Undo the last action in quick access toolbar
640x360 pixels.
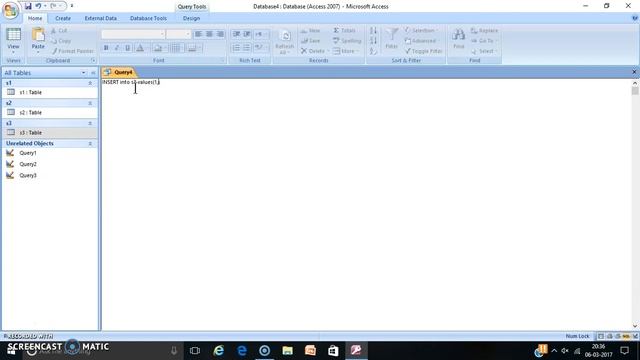click(38, 6)
